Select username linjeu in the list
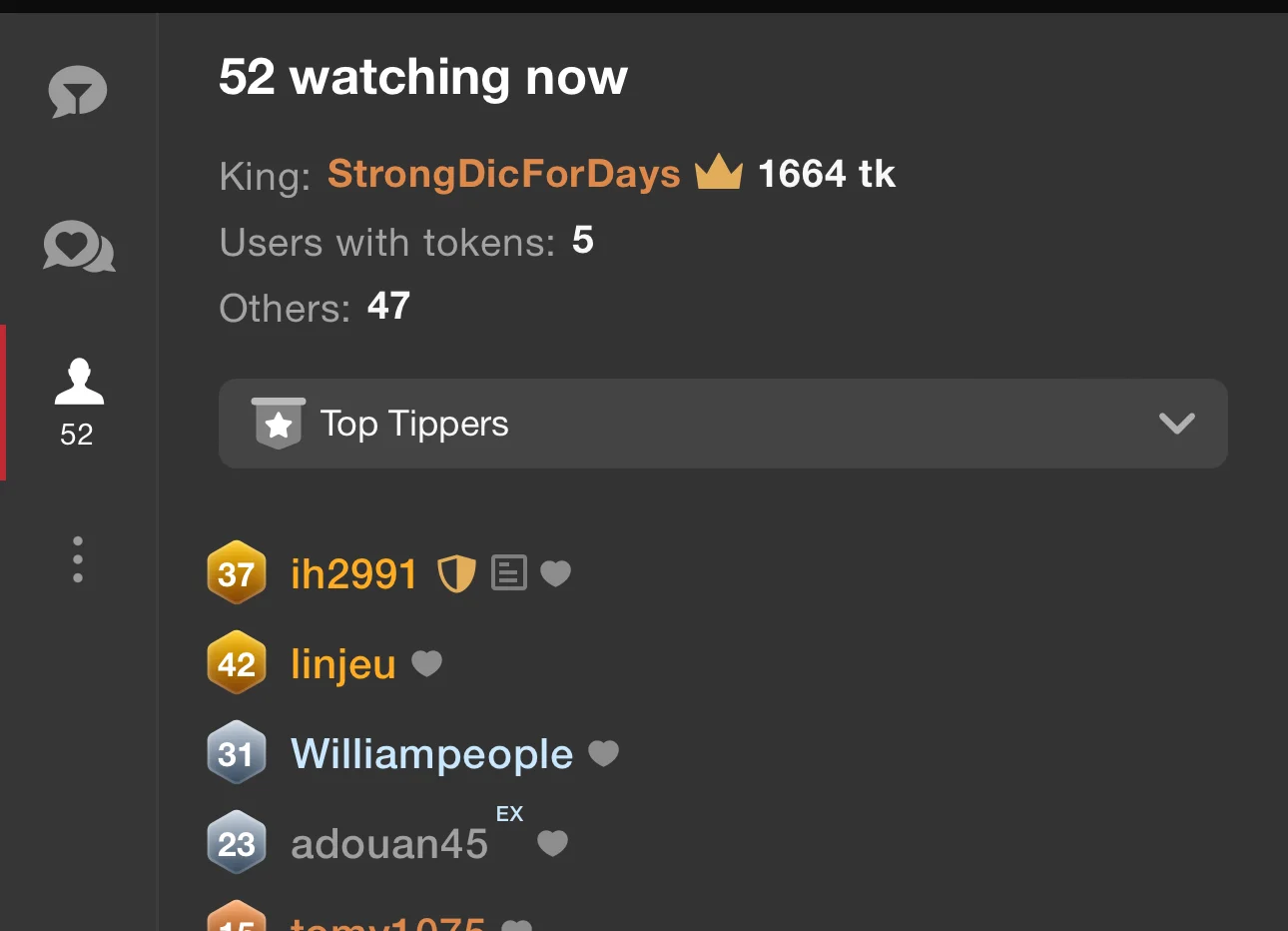This screenshot has width=1288, height=931. tap(343, 664)
